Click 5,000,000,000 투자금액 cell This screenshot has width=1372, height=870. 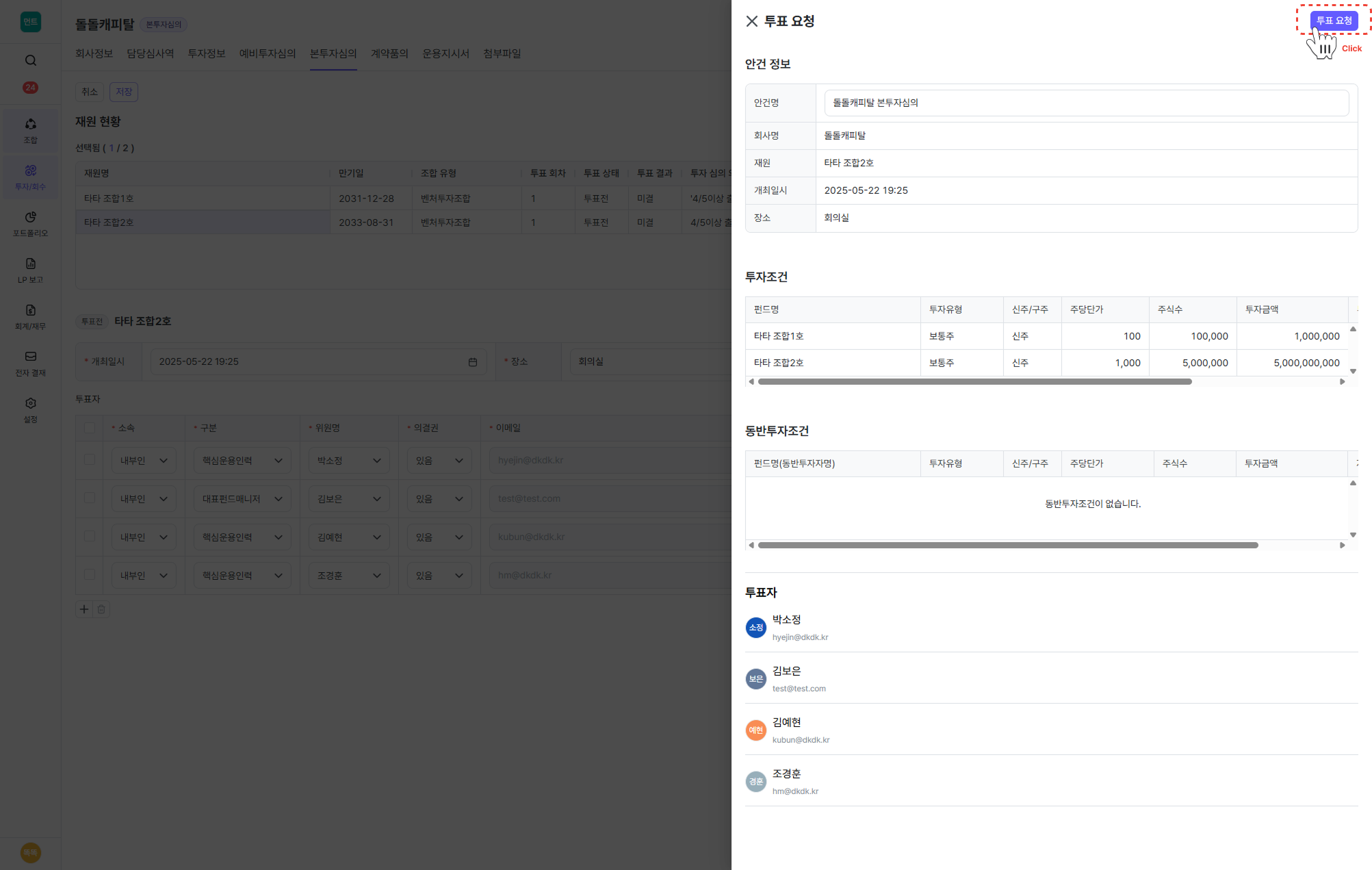(x=1292, y=363)
